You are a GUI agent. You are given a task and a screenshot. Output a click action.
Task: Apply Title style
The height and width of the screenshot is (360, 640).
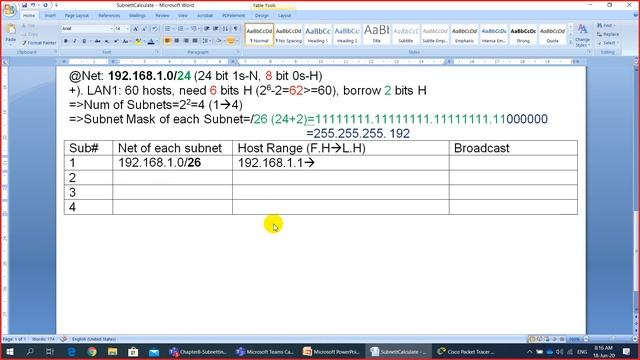377,35
